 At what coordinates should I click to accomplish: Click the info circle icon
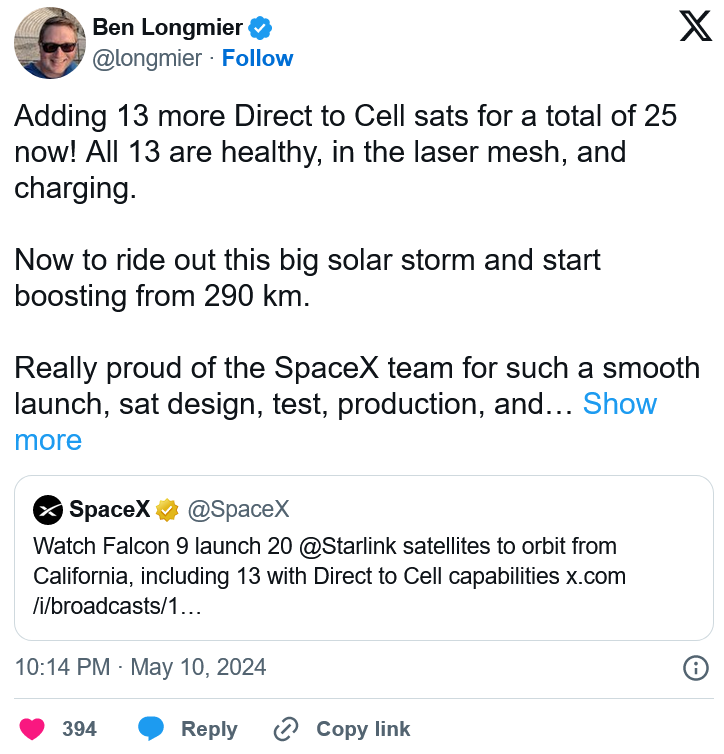point(696,668)
